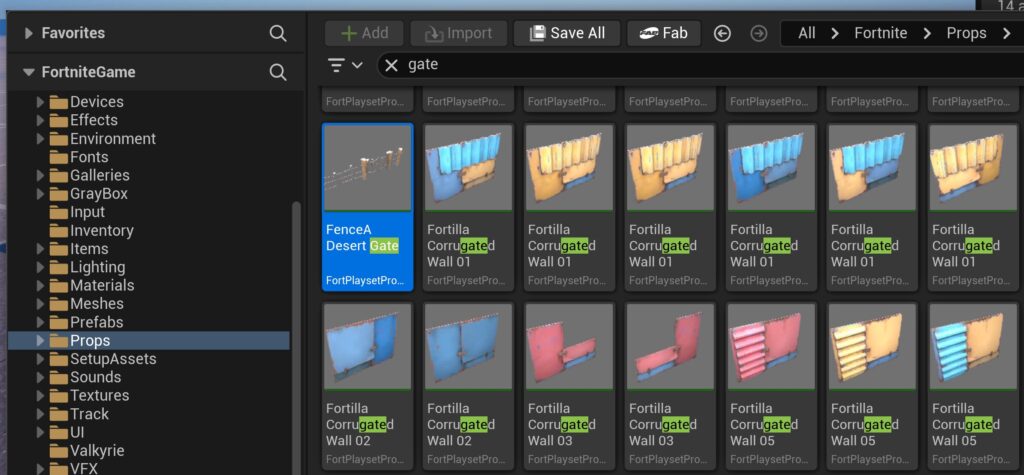Image resolution: width=1024 pixels, height=475 pixels.
Task: Expand the Environment folder arrow
Action: pos(41,139)
